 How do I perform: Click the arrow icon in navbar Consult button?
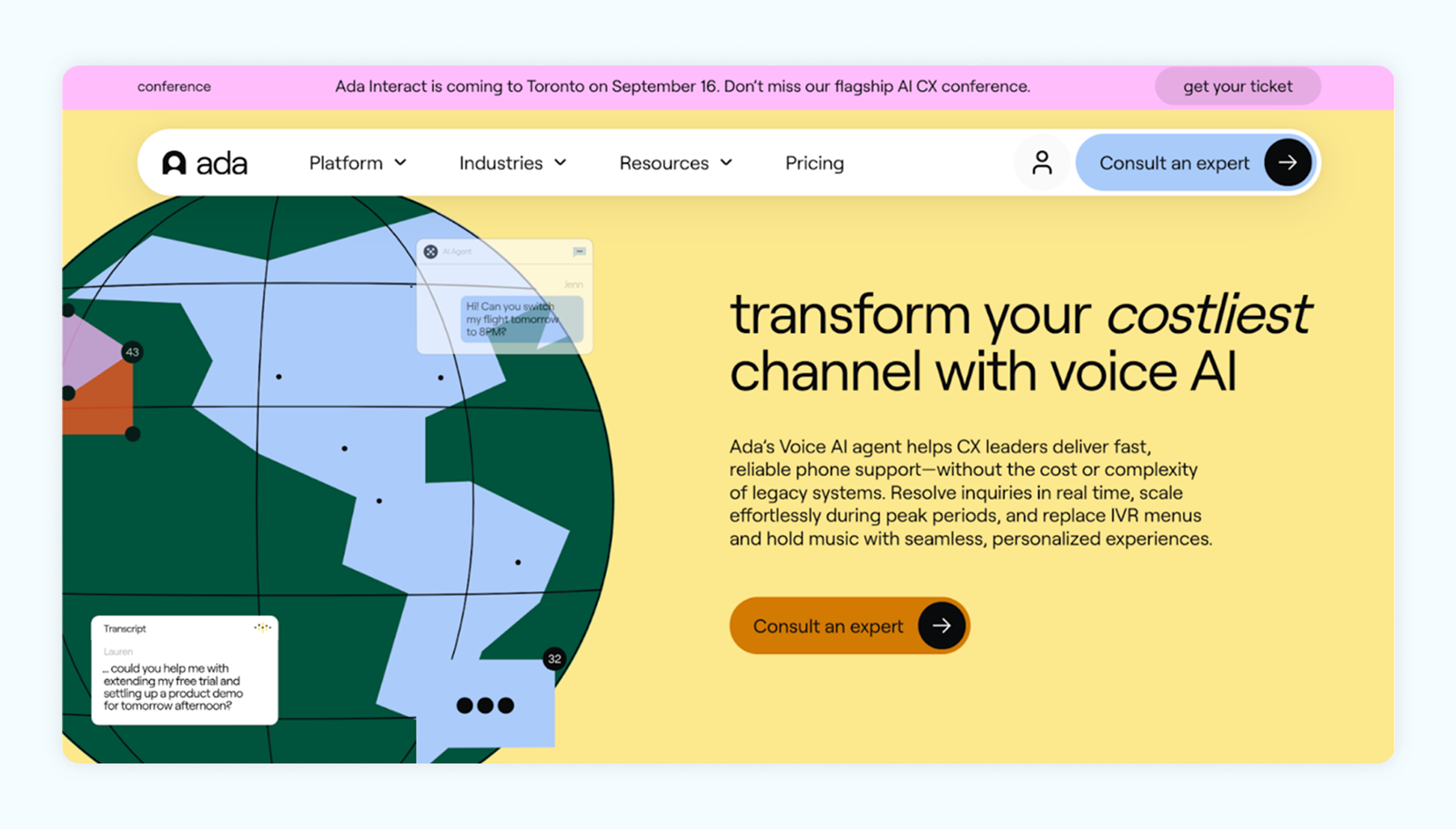click(1288, 163)
